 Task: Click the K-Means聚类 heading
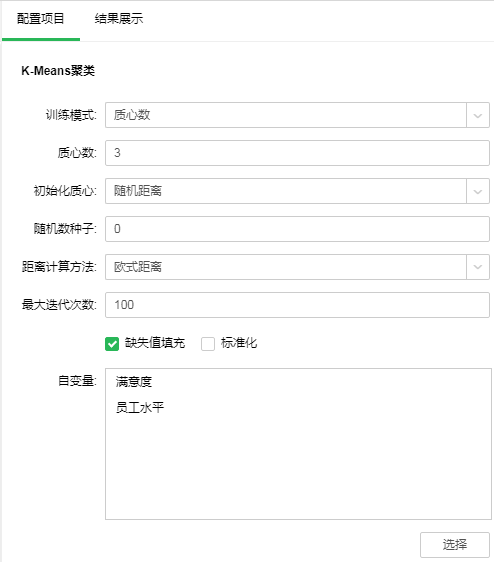[x=58, y=71]
